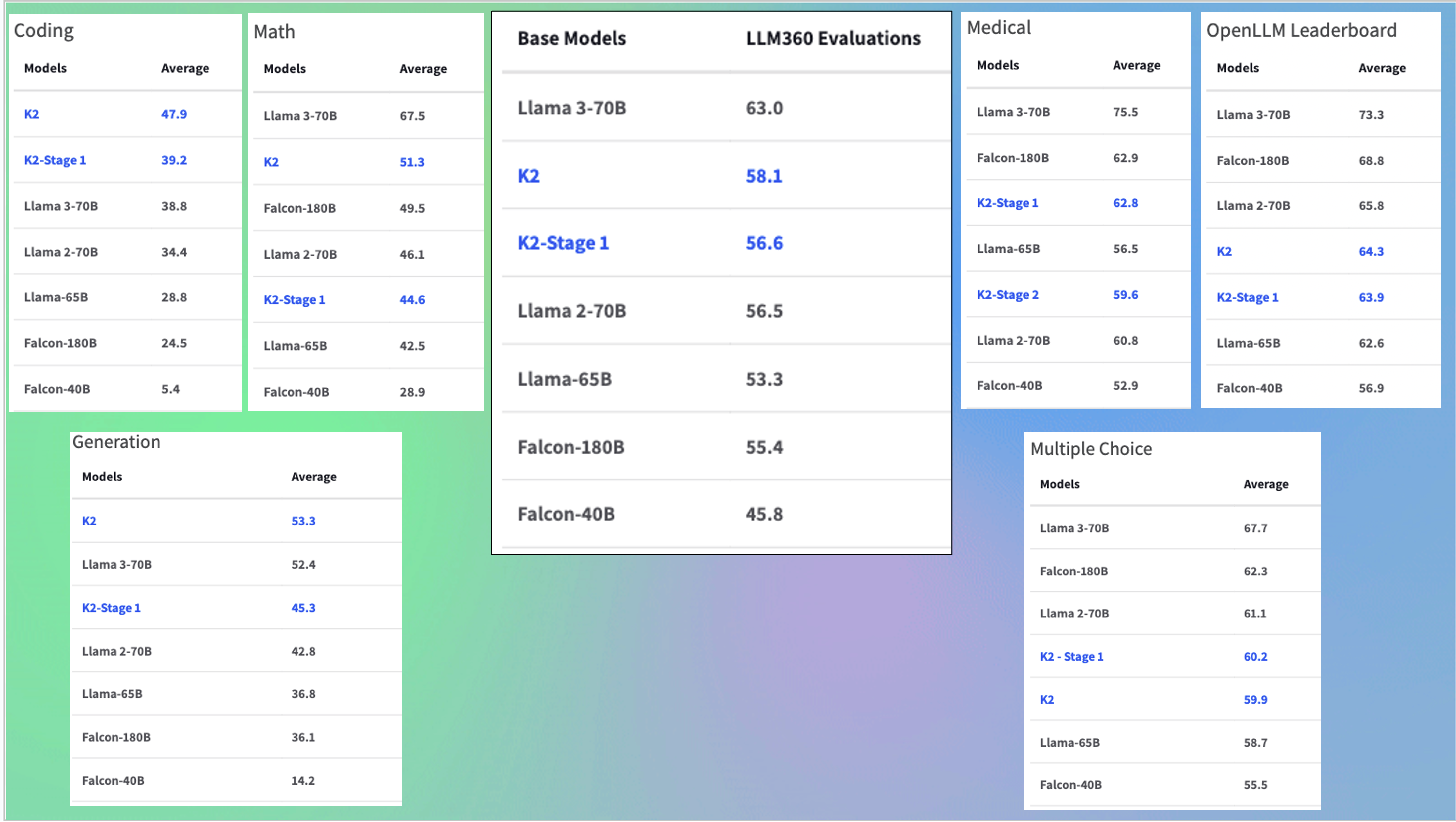Click Models header in Math table
The height and width of the screenshot is (822, 1456).
[285, 69]
